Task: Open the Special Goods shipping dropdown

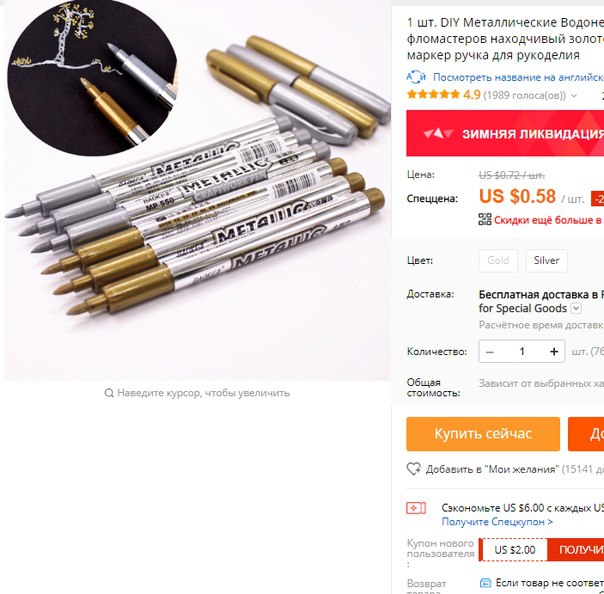Action: 576,308
